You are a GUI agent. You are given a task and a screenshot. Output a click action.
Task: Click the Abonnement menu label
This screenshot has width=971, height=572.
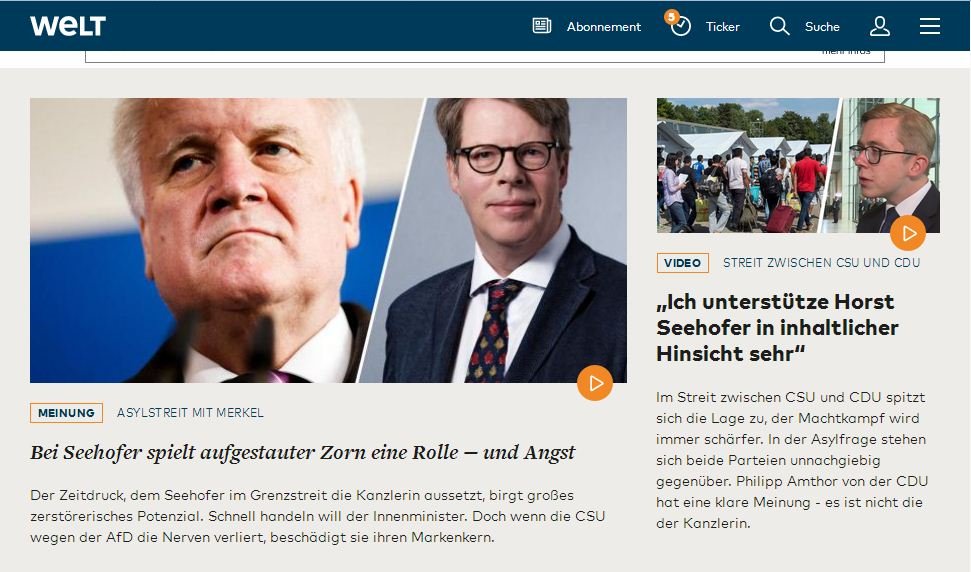604,27
